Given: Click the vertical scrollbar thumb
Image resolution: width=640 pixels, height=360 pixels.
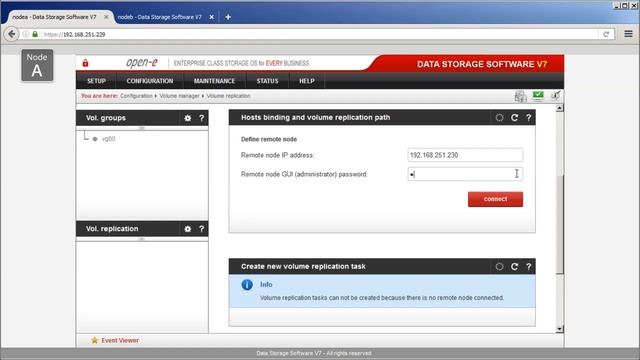Looking at the screenshot, I should pyautogui.click(x=560, y=224).
